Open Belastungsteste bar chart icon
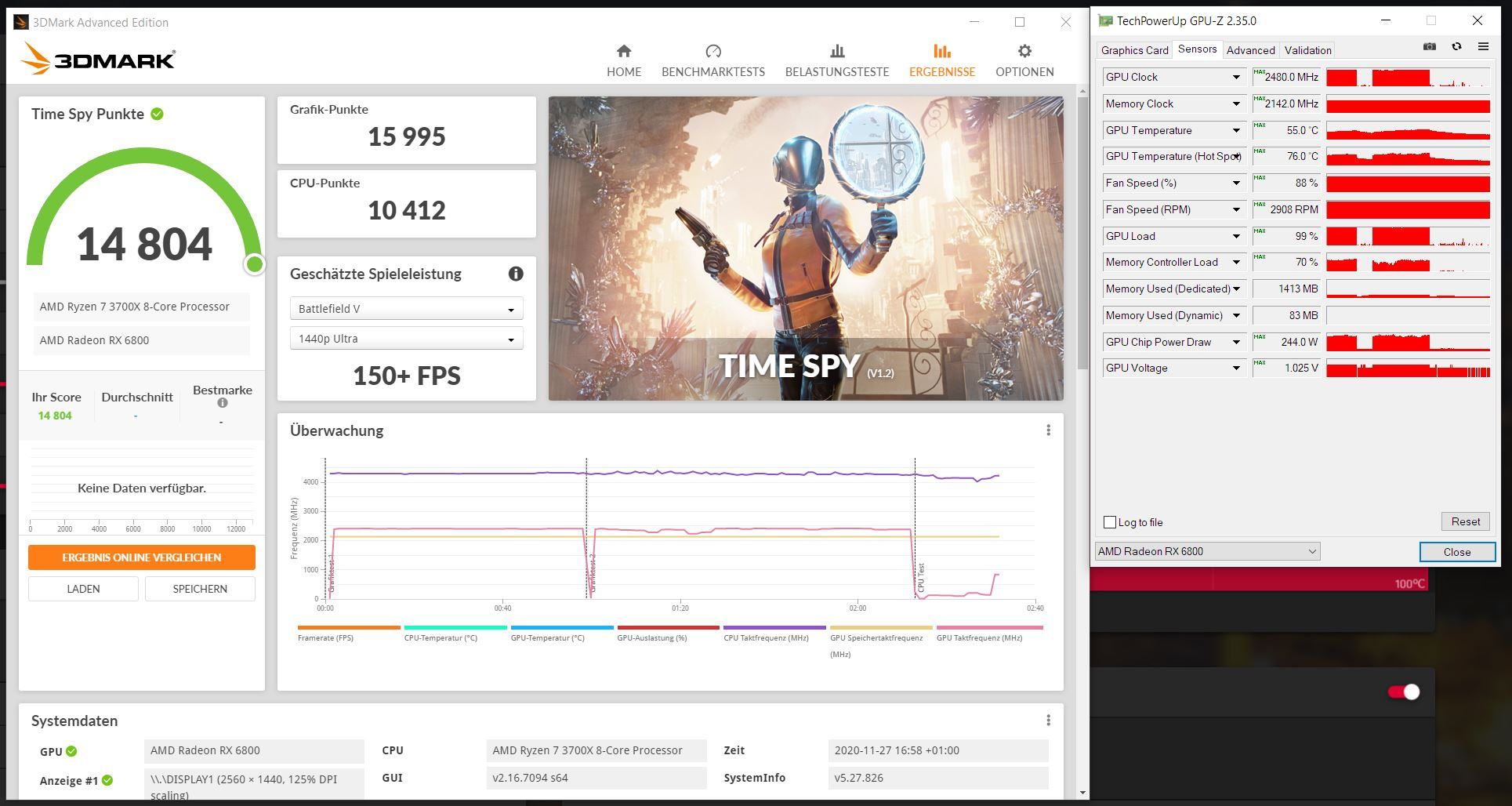The width and height of the screenshot is (1512, 806). (837, 51)
